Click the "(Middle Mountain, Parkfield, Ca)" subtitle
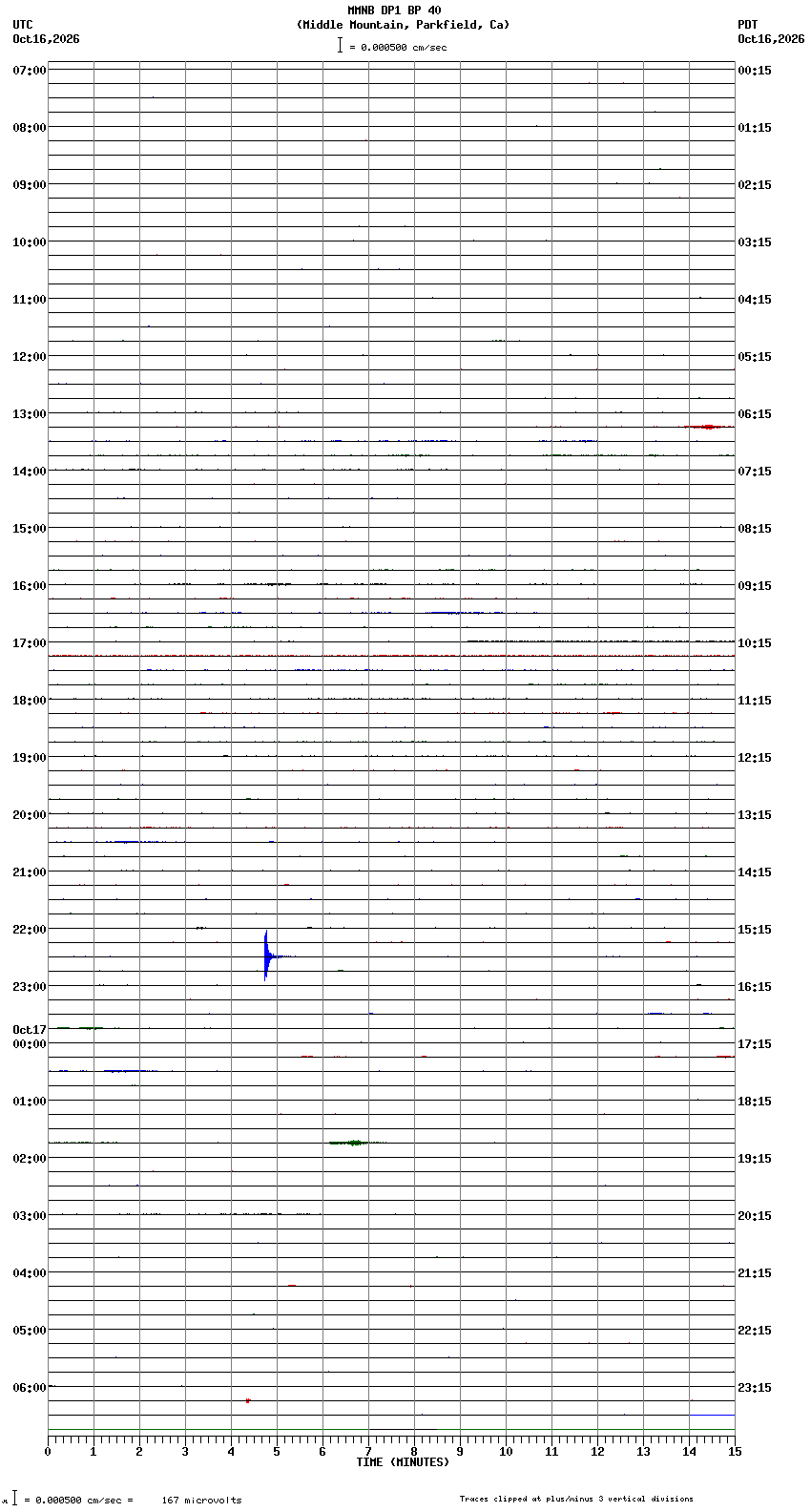 pos(404,25)
